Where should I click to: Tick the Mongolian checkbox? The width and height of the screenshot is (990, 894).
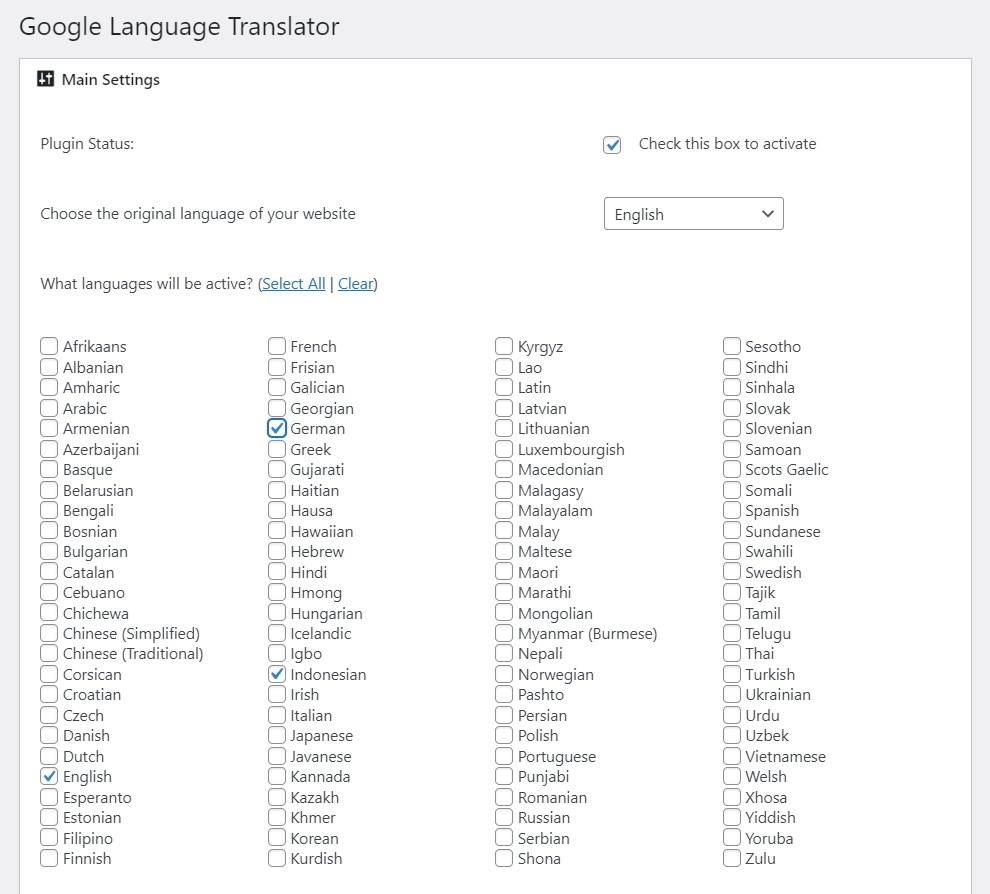click(x=504, y=613)
